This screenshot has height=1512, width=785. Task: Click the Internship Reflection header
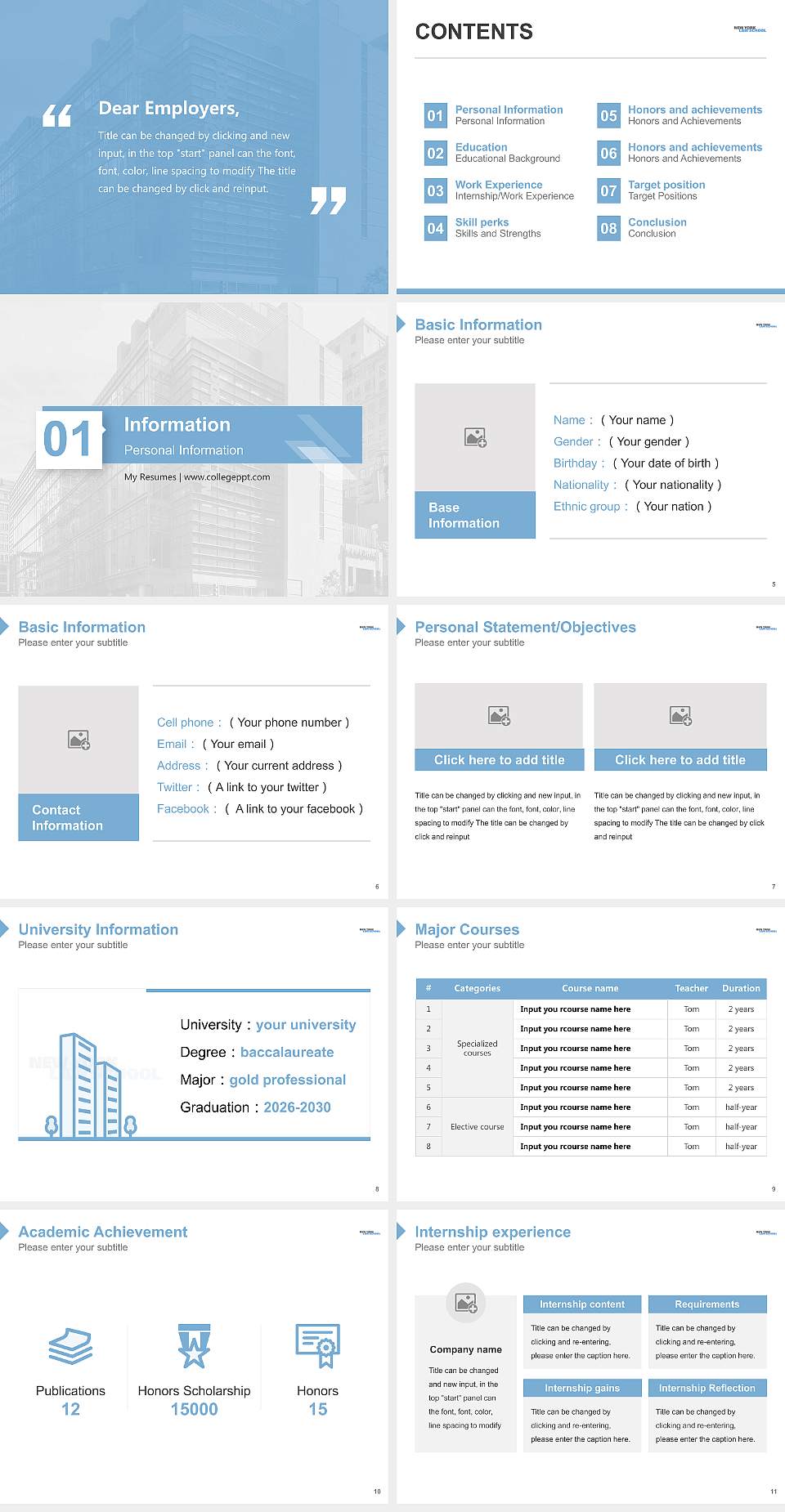coord(707,1388)
